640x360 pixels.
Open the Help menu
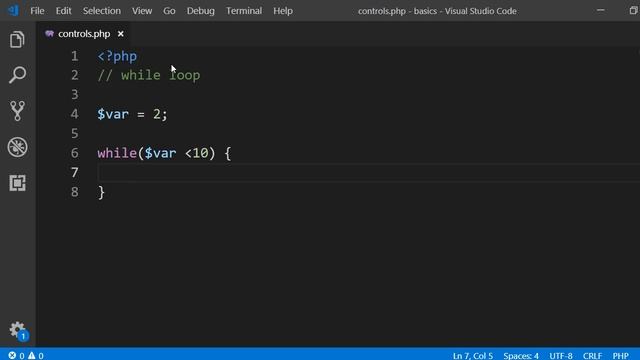[283, 11]
